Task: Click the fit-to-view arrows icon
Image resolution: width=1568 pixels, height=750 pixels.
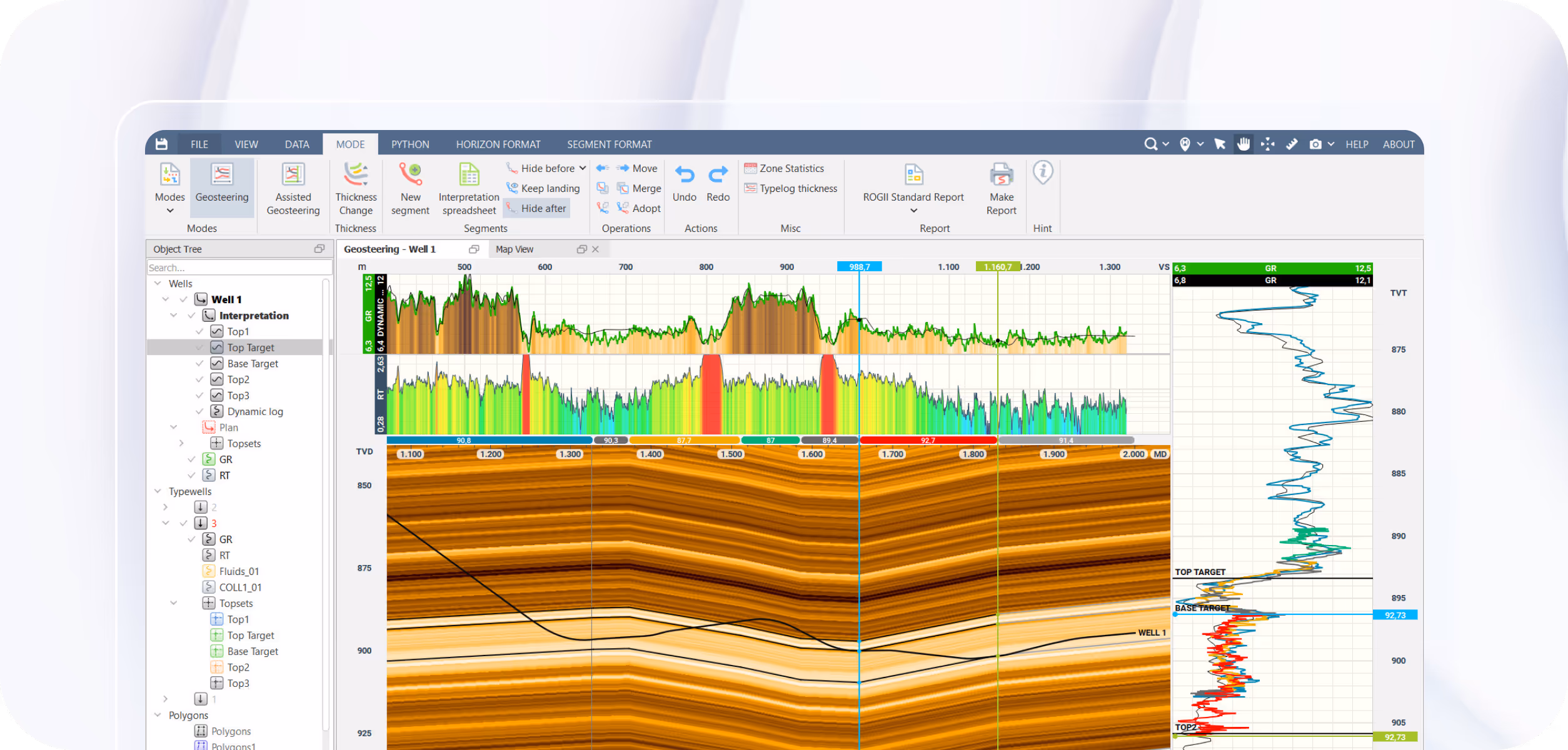Action: click(1268, 144)
